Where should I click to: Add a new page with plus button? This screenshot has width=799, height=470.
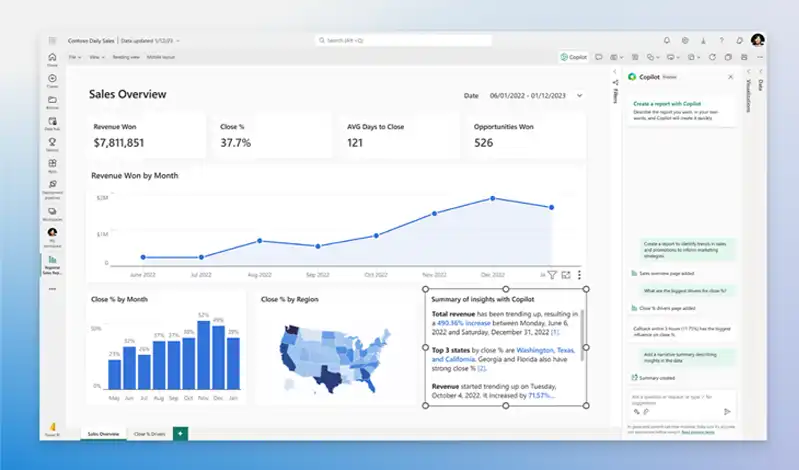[x=180, y=434]
